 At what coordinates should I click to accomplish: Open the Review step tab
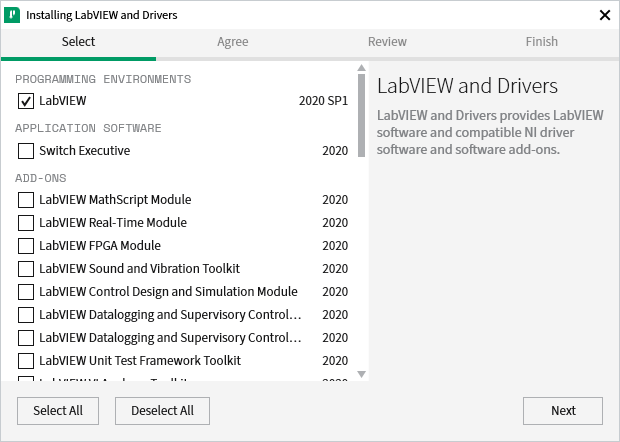pos(387,42)
